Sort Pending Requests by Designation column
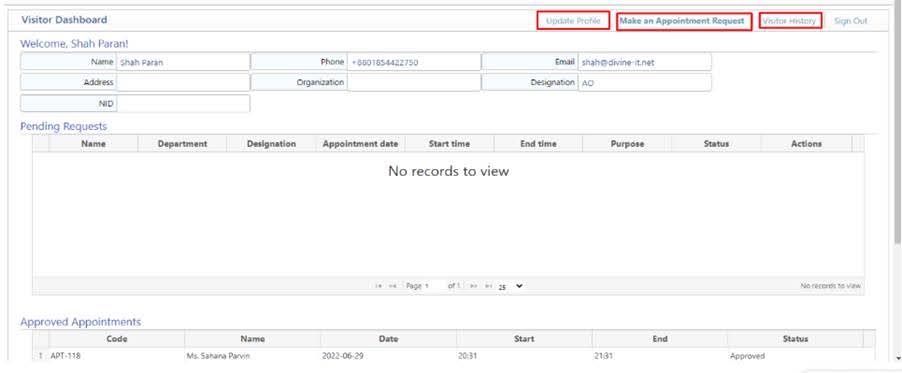This screenshot has width=902, height=373. (x=272, y=144)
